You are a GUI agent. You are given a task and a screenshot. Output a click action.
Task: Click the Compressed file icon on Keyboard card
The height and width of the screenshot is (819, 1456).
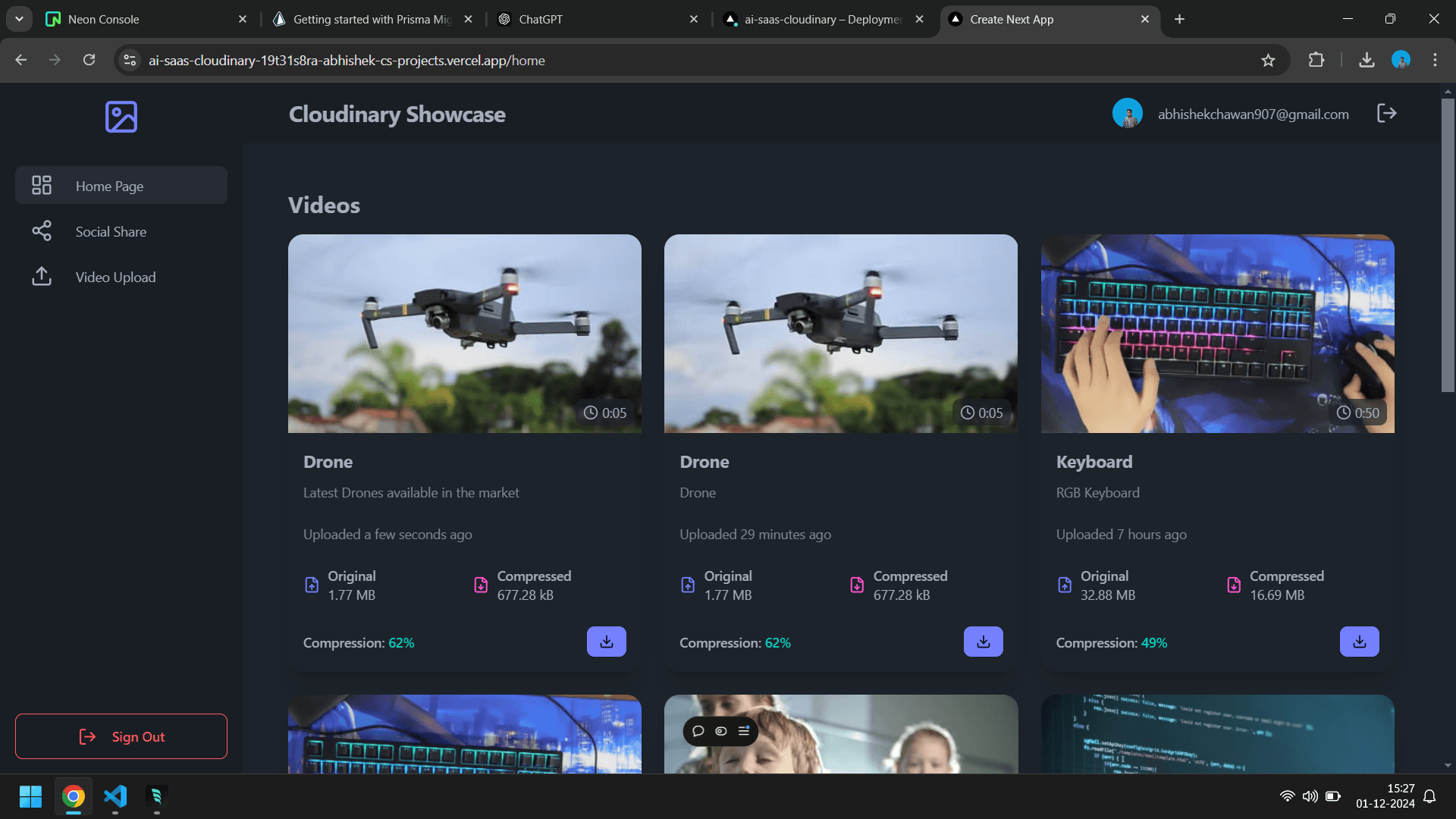click(1234, 585)
